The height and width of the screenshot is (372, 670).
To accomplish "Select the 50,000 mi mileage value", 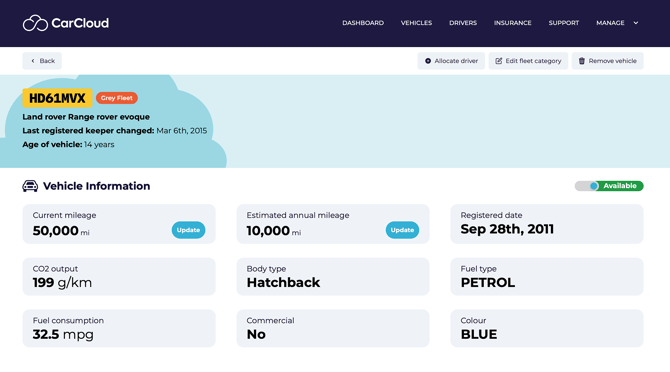I will pos(61,231).
